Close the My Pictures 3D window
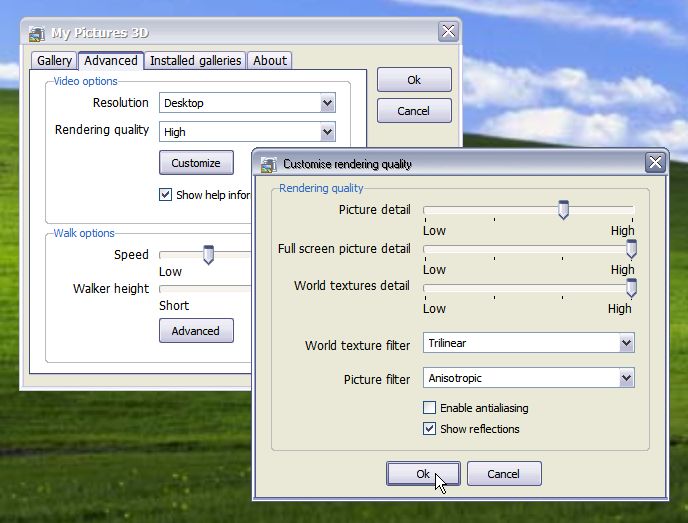688x523 pixels. pos(448,31)
